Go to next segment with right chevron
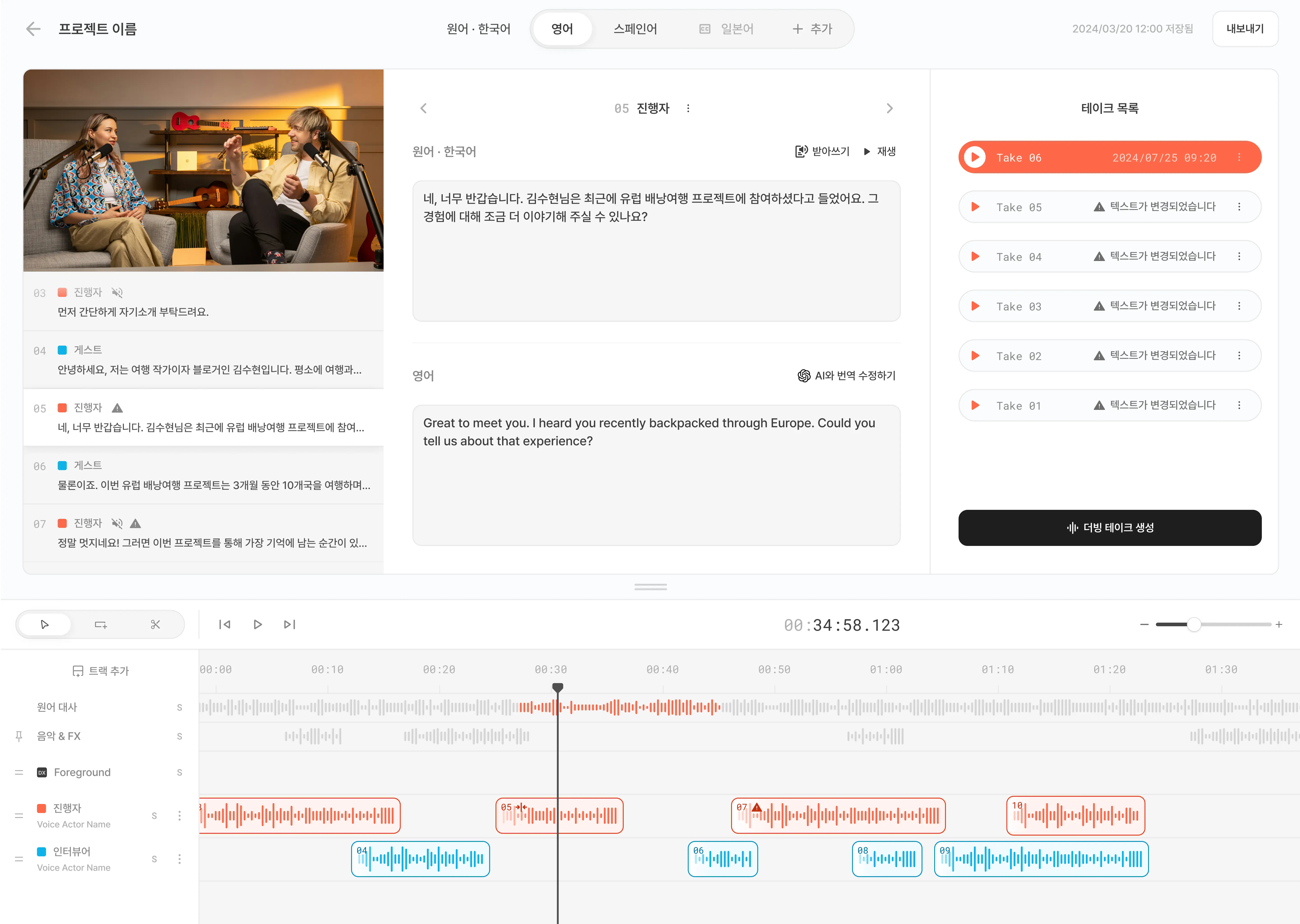 click(x=890, y=108)
